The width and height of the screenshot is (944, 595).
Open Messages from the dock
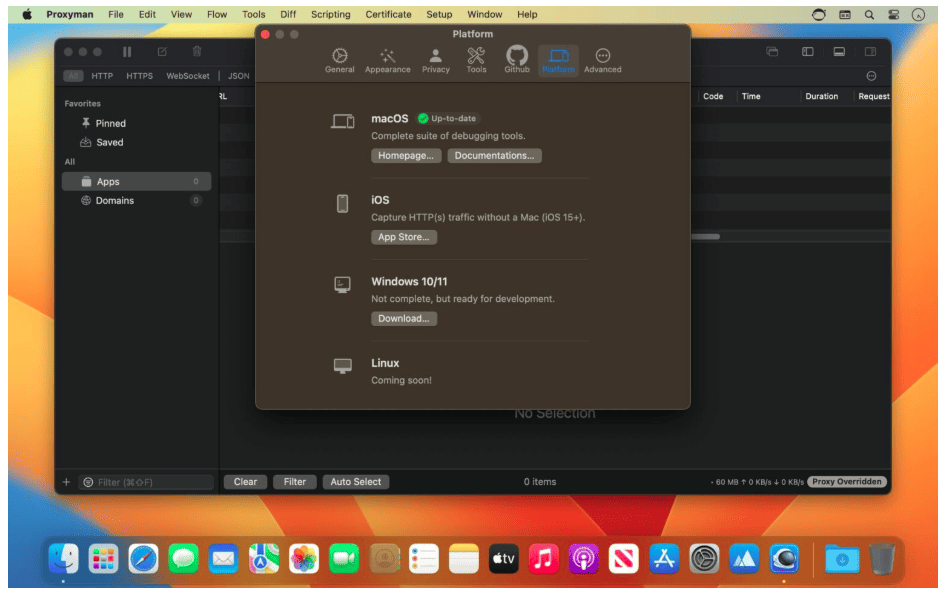pos(184,559)
